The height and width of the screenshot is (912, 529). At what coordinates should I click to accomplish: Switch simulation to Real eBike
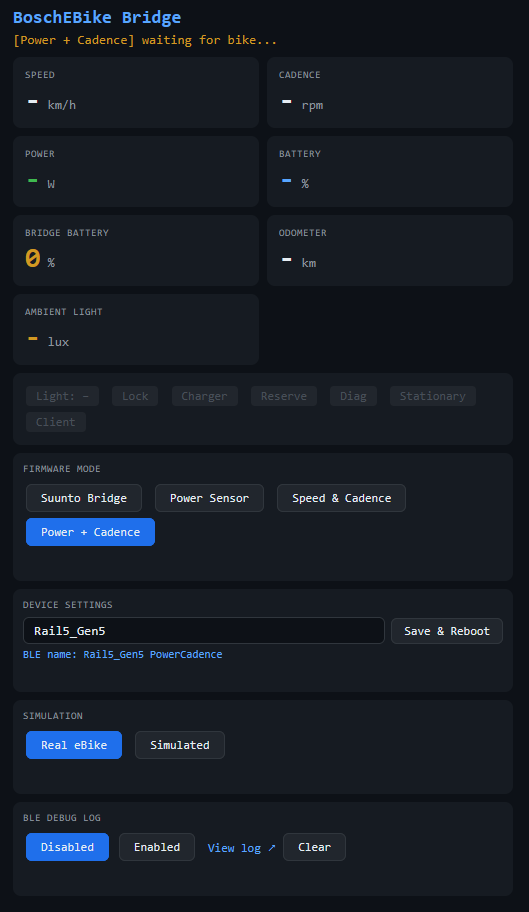coord(74,744)
